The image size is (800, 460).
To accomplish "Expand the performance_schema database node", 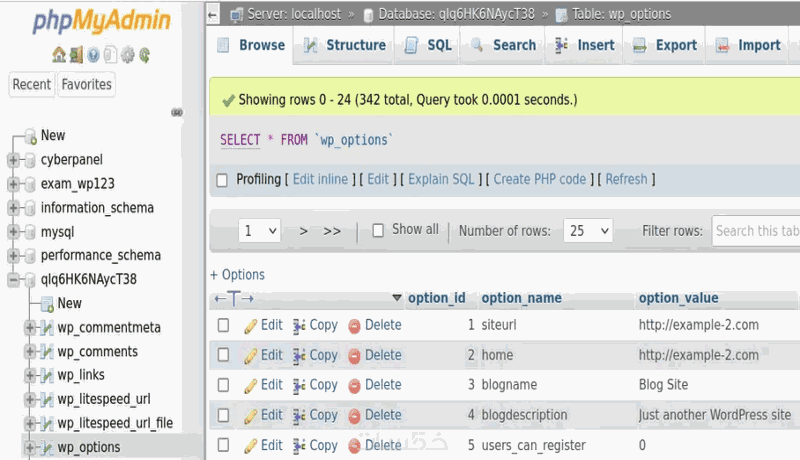I will (x=13, y=255).
